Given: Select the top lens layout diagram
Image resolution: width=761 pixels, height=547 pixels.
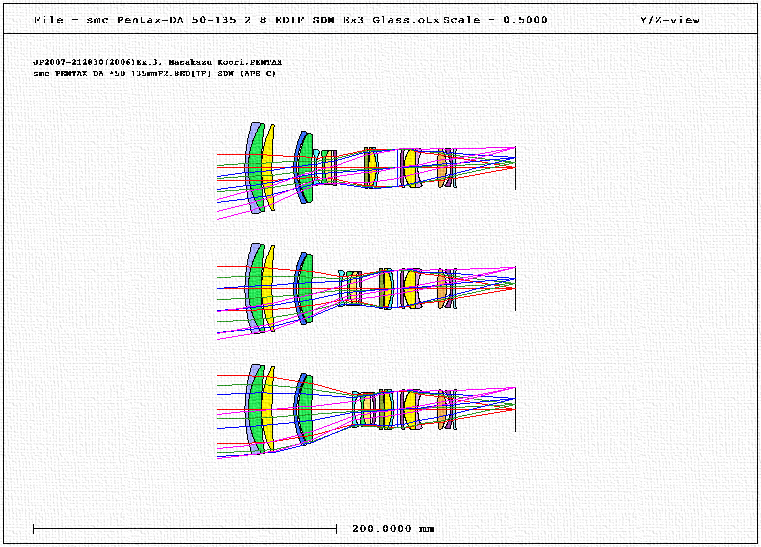Looking at the screenshot, I should coord(366,169).
